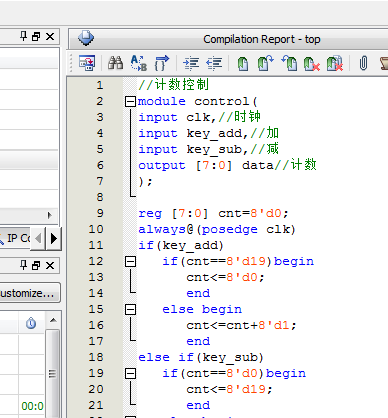Open Replace text A-to-B tool
The height and width of the screenshot is (418, 388).
pos(139,63)
